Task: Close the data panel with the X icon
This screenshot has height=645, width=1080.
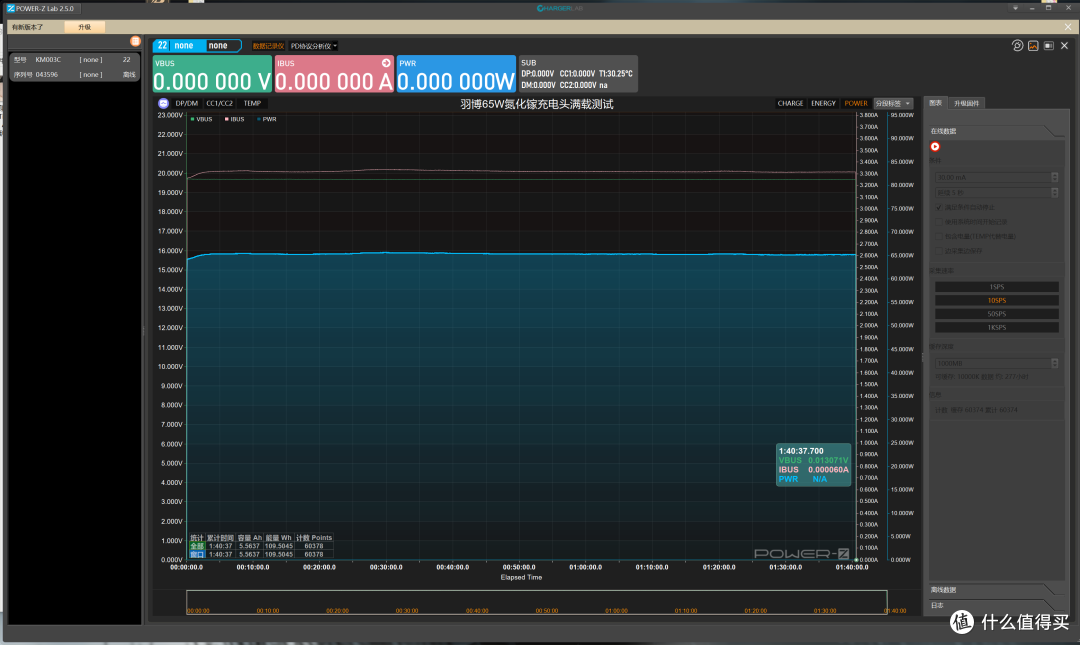Action: 1064,45
